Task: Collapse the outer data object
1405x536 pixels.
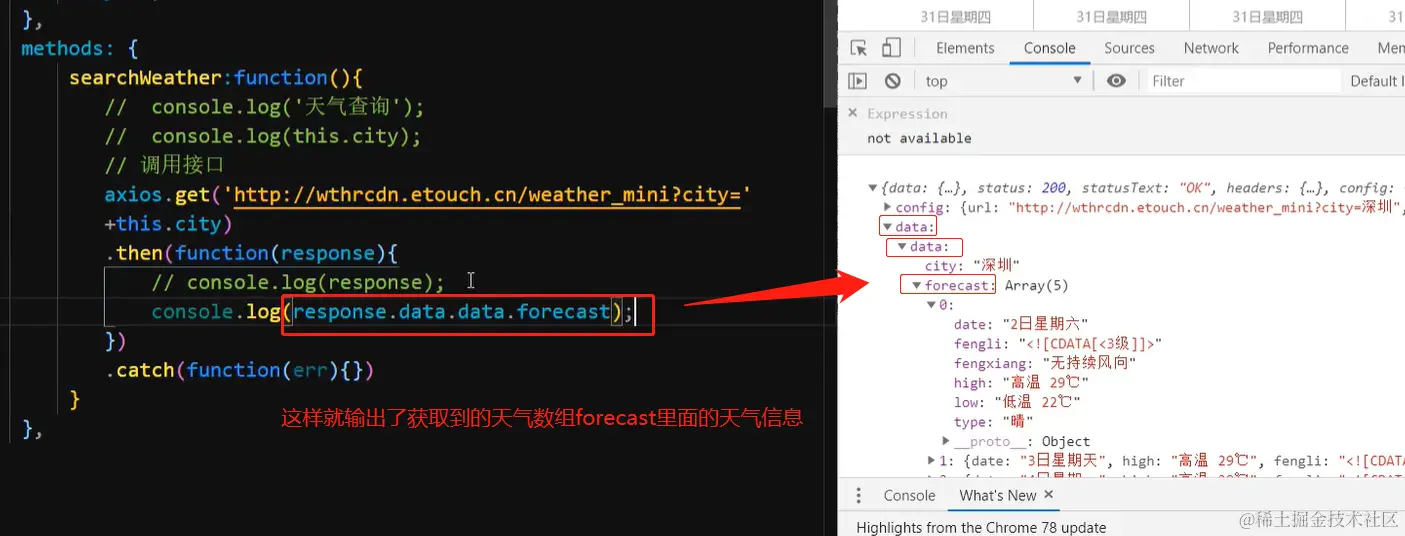Action: pos(887,227)
